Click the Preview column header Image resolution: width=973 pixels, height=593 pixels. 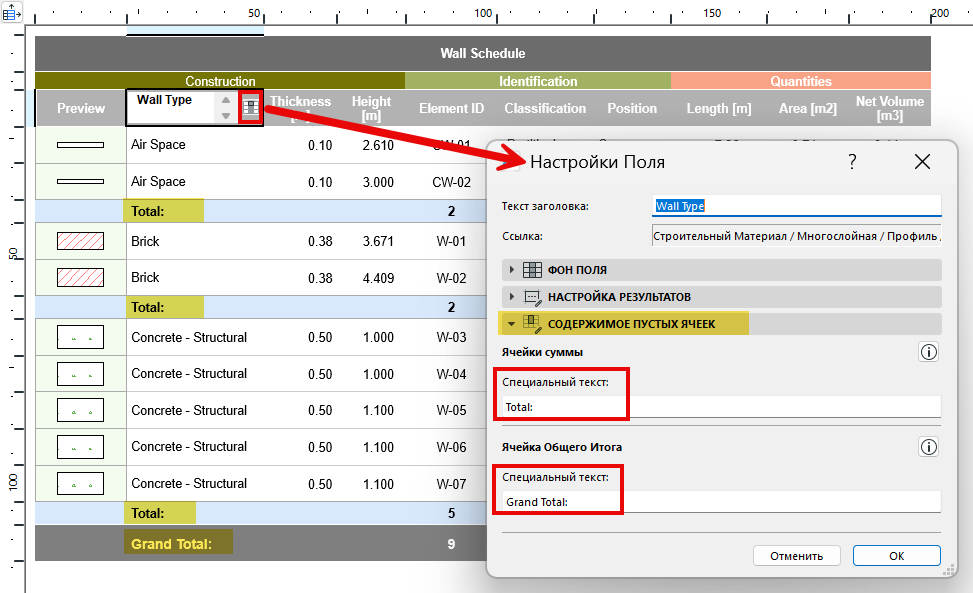click(81, 109)
